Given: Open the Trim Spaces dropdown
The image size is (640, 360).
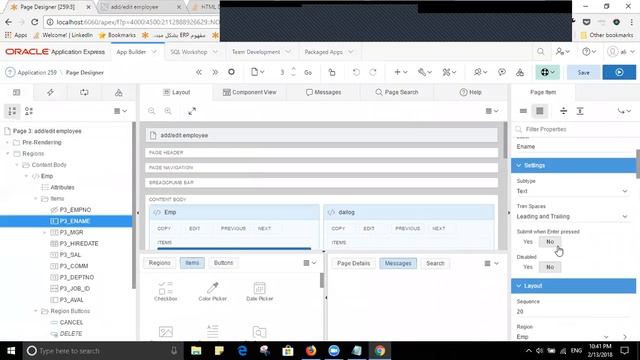Looking at the screenshot, I should (x=573, y=216).
